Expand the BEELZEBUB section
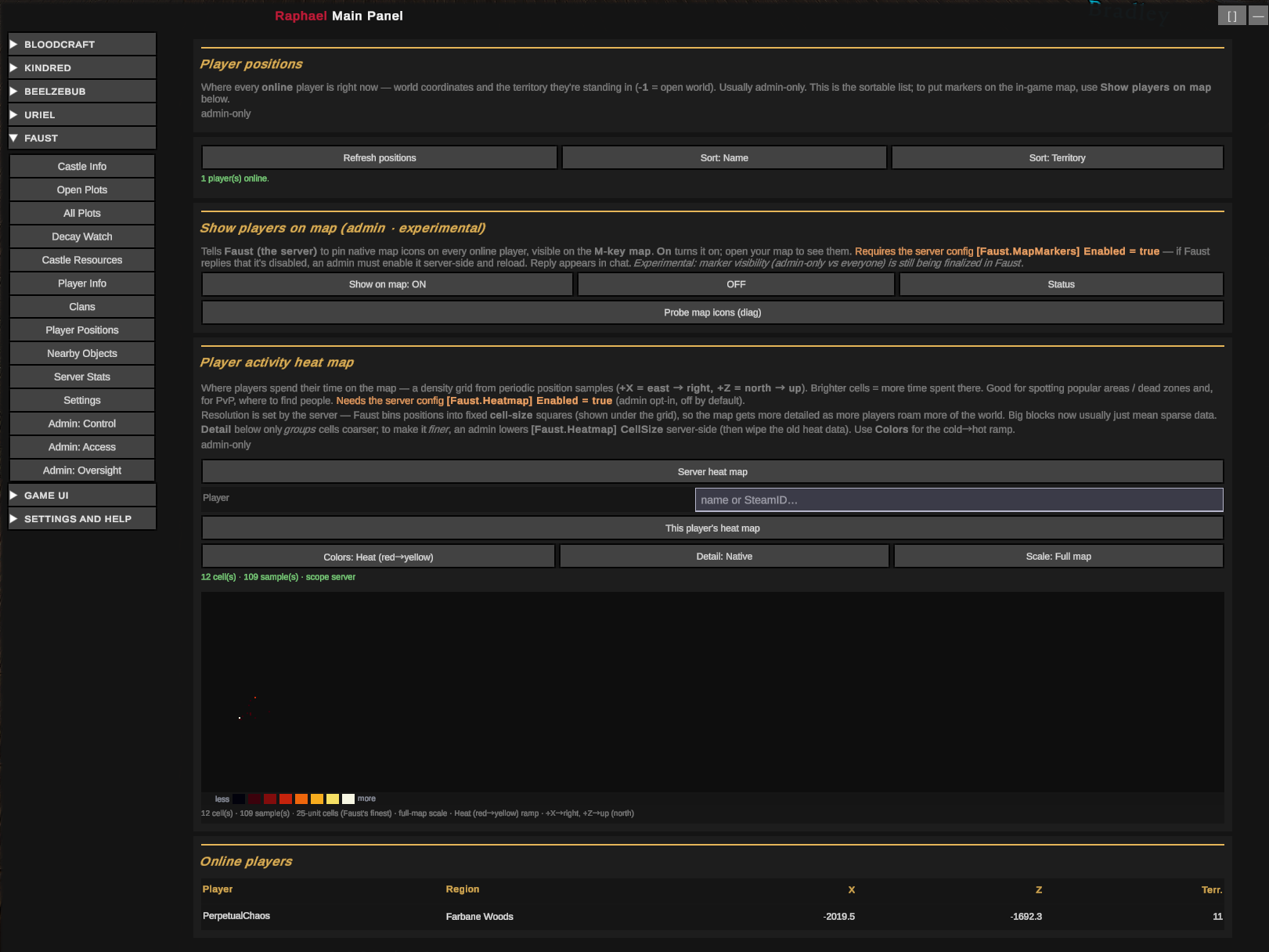1269x952 pixels. point(82,91)
